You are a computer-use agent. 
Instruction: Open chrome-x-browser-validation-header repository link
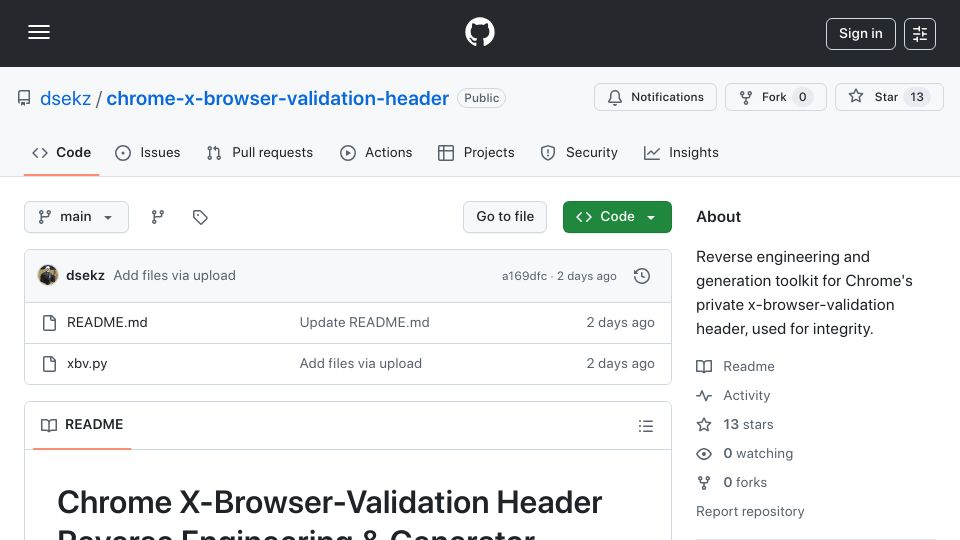(x=277, y=98)
